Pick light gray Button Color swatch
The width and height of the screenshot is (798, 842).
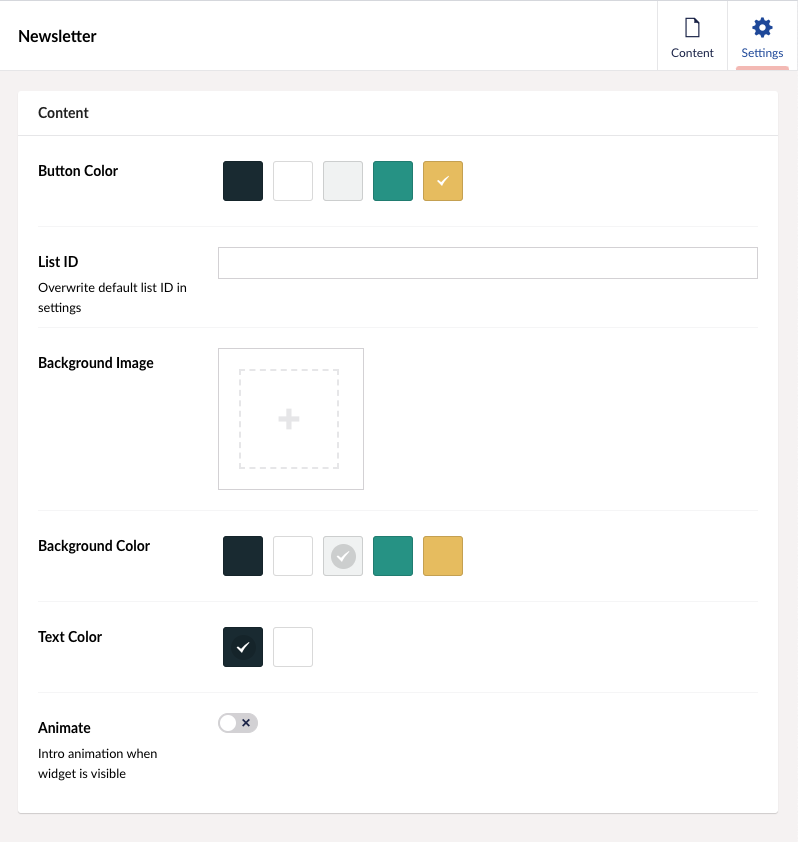[343, 181]
